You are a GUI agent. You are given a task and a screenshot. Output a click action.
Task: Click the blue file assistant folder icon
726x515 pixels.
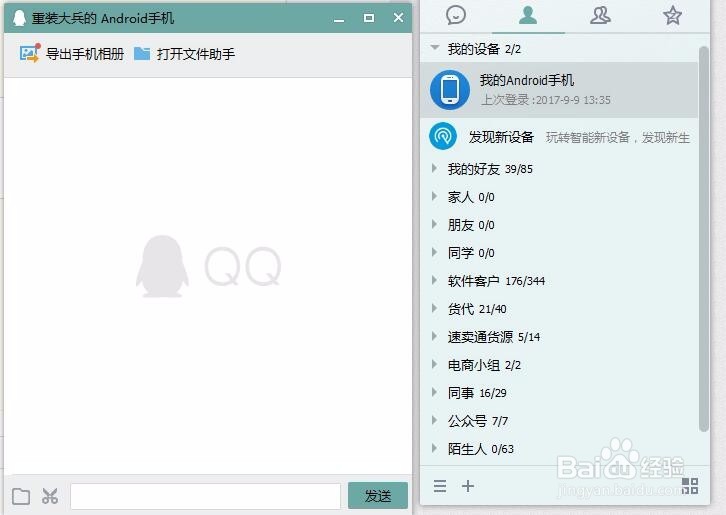pos(142,54)
